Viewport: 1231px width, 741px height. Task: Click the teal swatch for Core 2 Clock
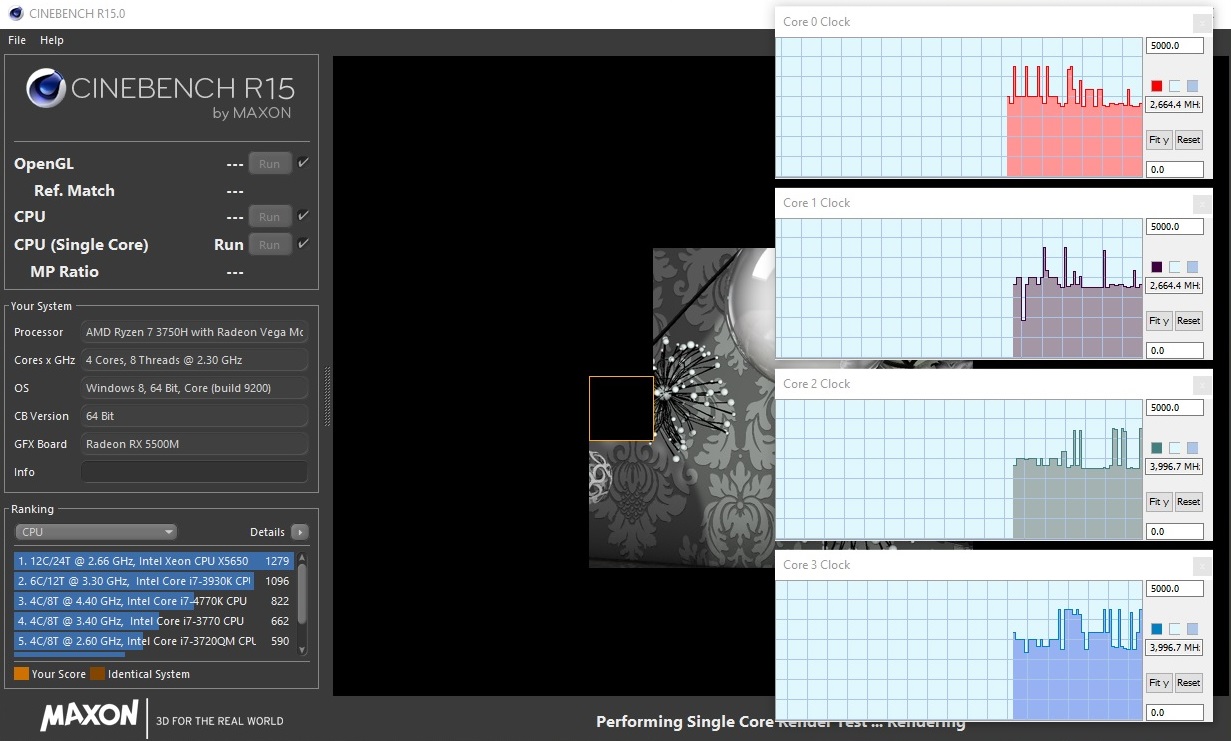[x=1157, y=448]
